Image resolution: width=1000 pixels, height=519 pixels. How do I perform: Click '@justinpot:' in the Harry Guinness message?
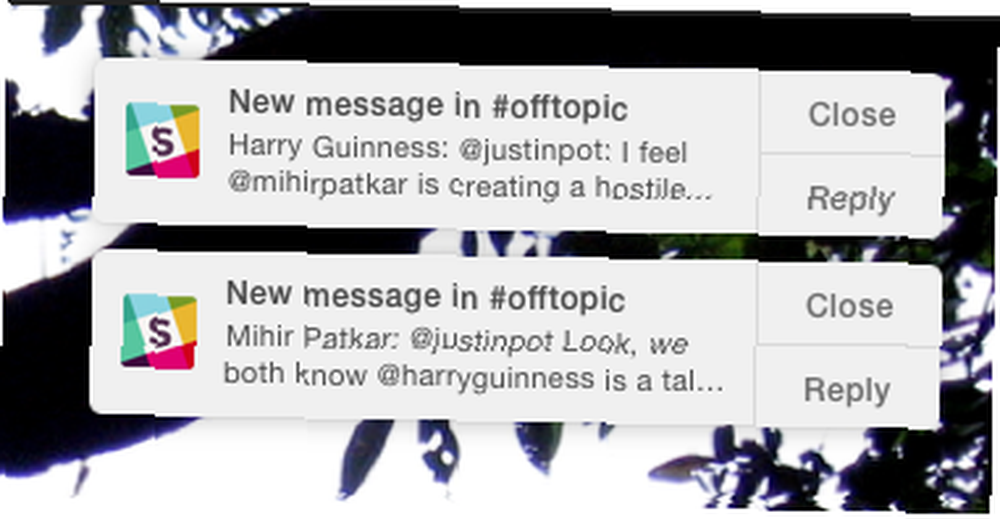[535, 151]
